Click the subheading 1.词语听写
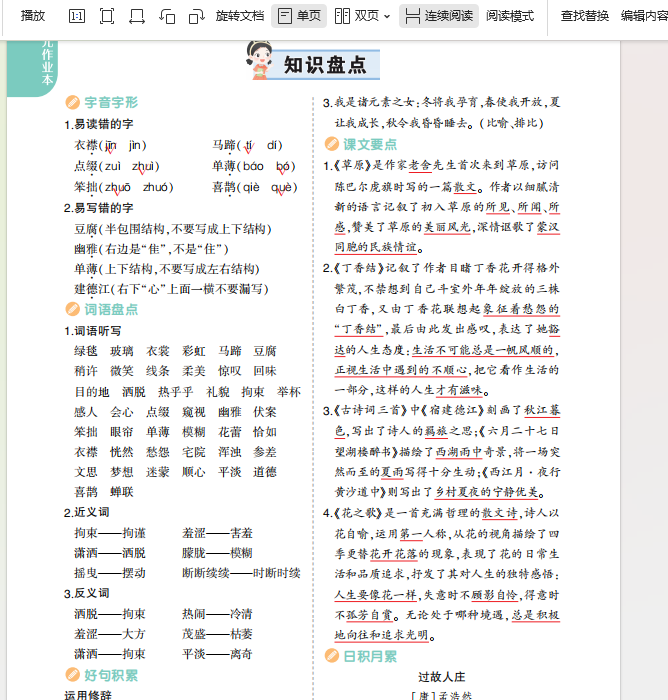Screen dimensions: 668x700 click(x=93, y=331)
